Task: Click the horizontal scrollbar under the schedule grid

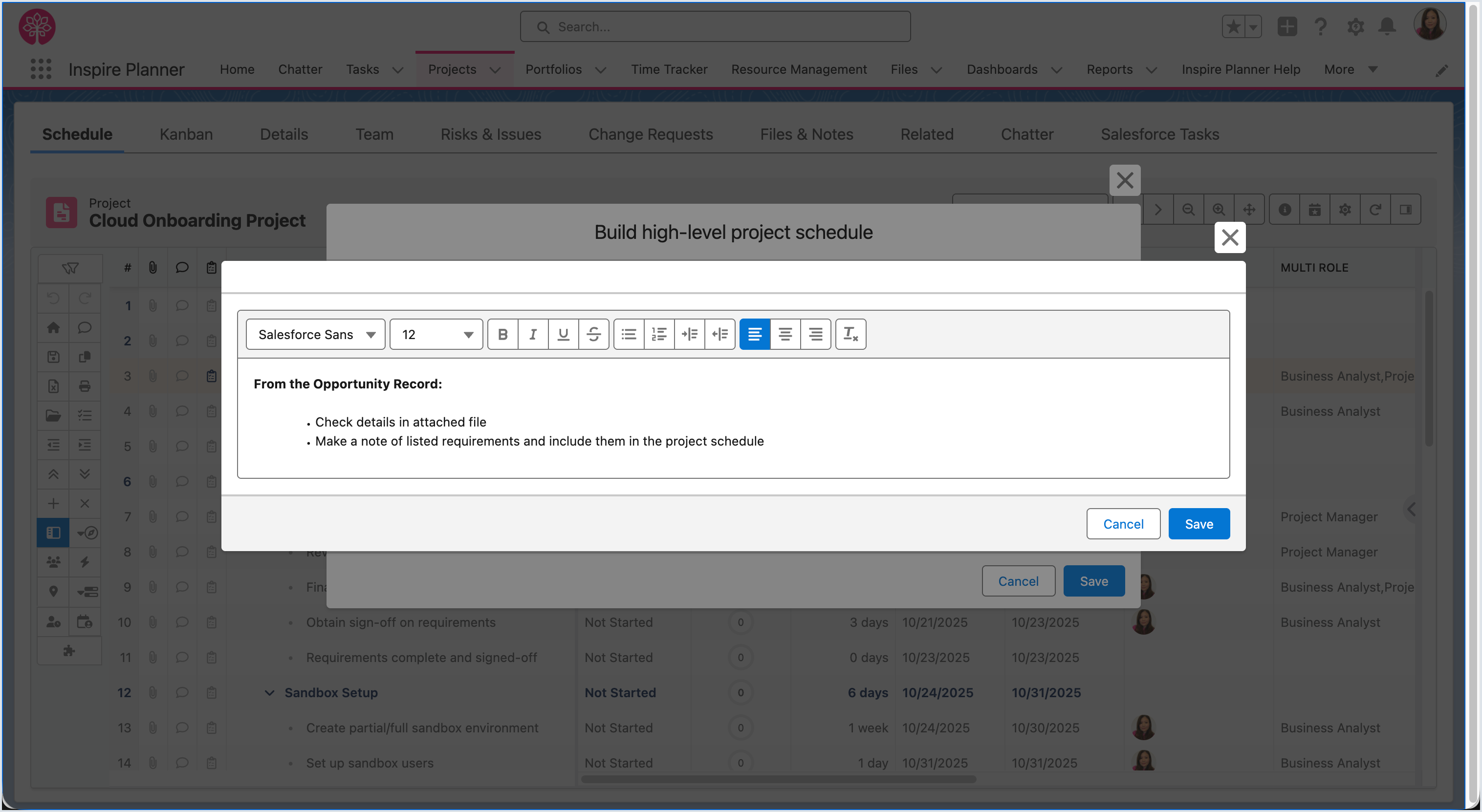Action: (778, 779)
